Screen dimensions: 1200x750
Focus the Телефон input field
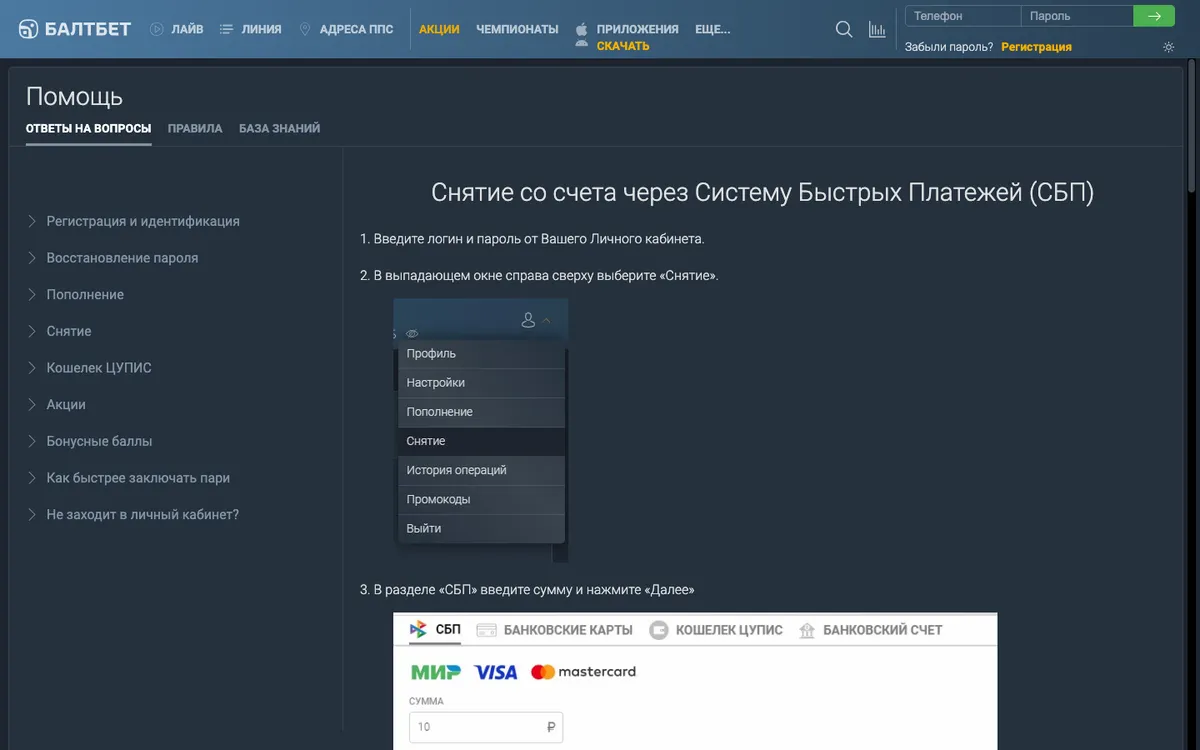coord(963,16)
